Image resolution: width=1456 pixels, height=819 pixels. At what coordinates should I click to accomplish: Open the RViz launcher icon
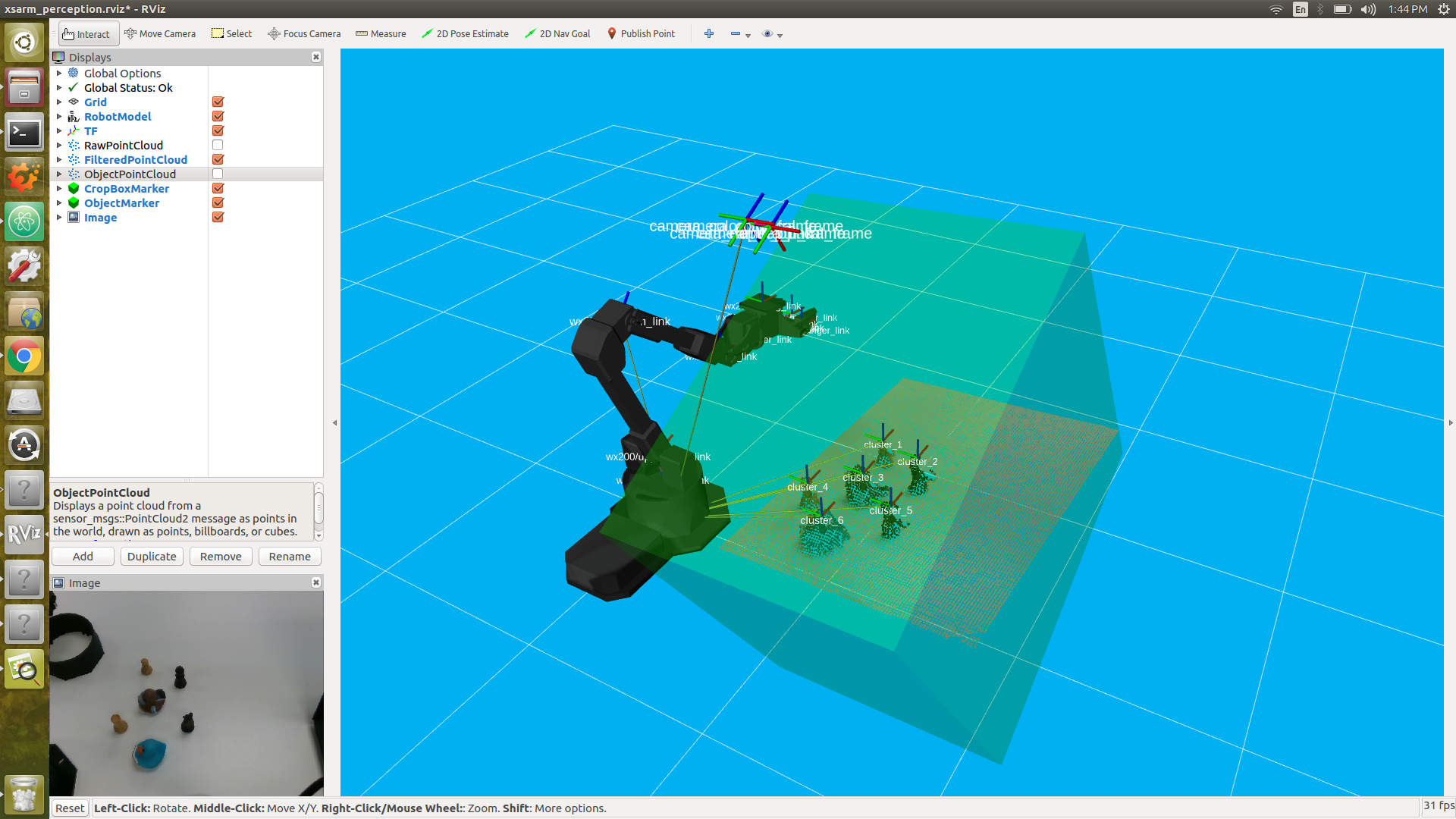coord(24,535)
